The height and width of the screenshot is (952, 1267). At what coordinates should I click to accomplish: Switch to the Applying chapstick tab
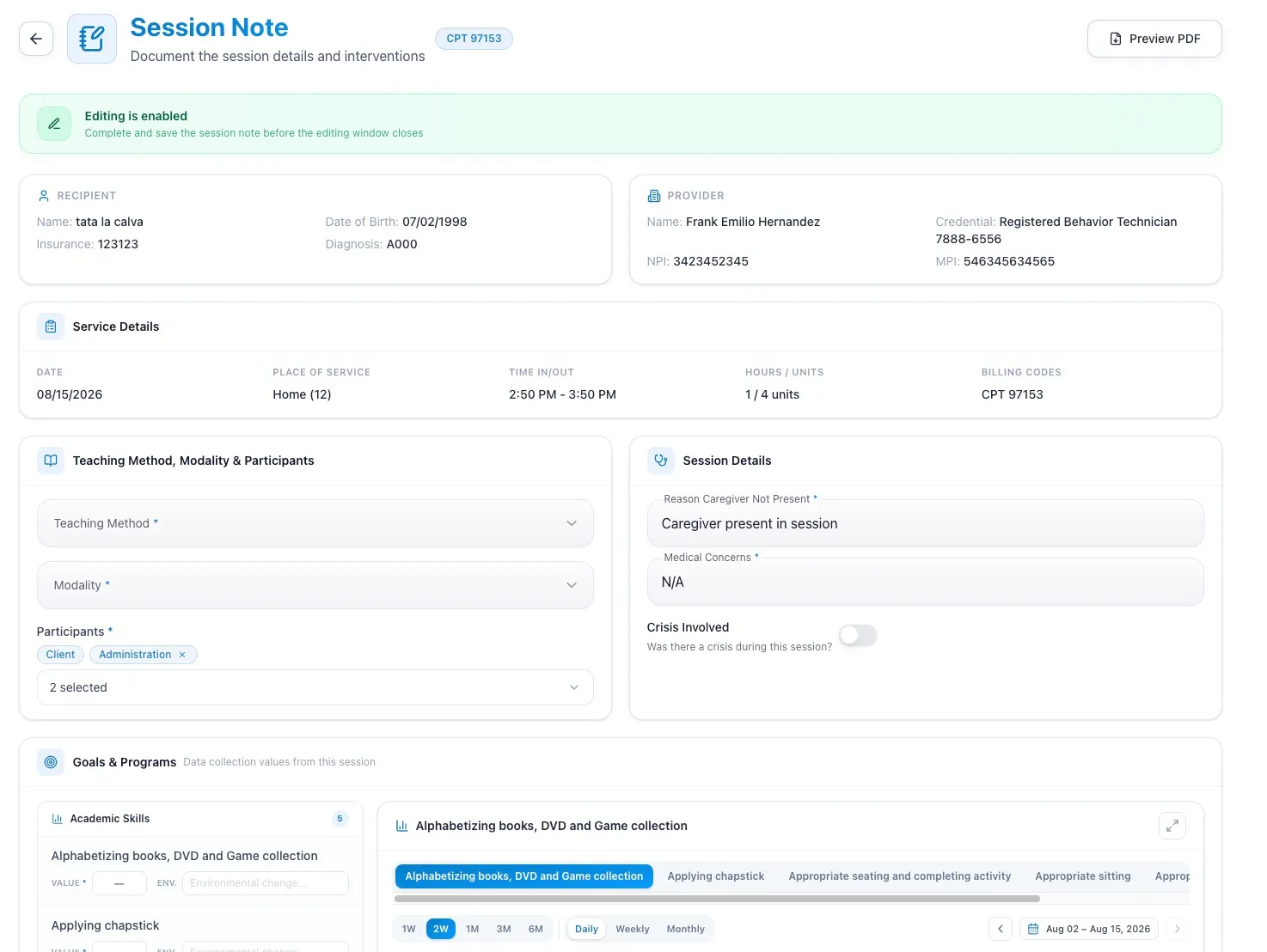(716, 876)
